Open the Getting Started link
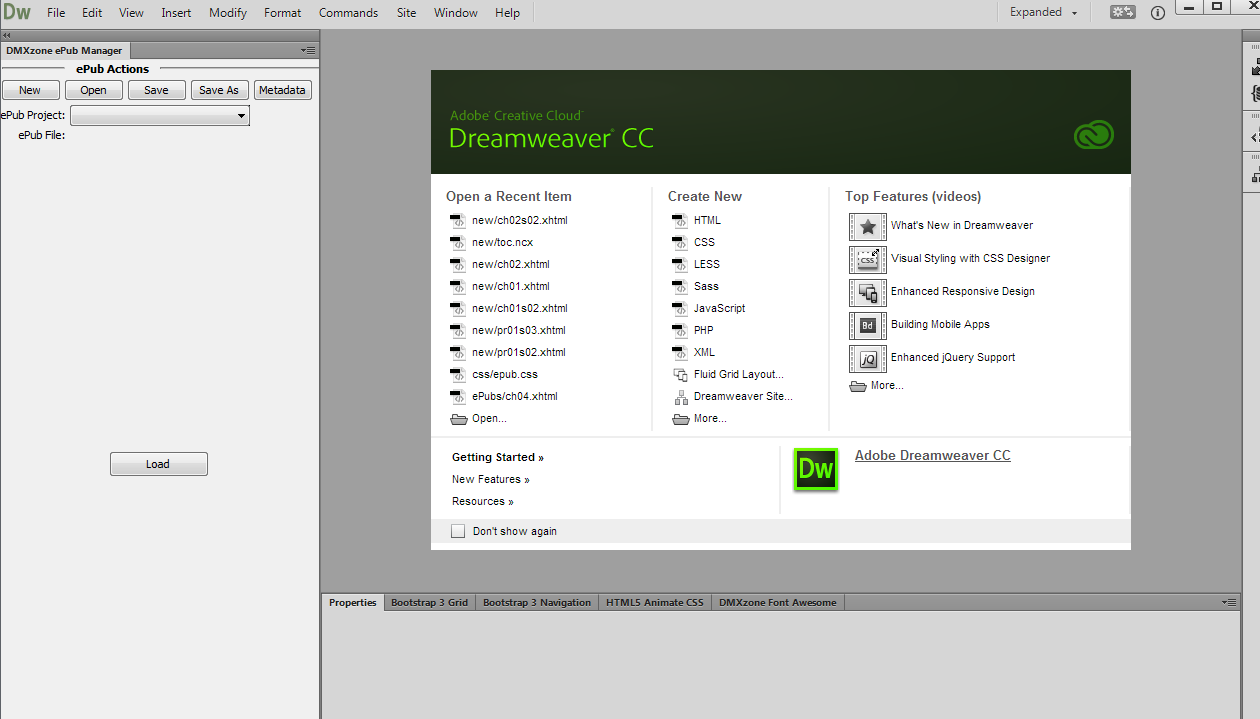Image resolution: width=1260 pixels, height=719 pixels. tap(498, 458)
